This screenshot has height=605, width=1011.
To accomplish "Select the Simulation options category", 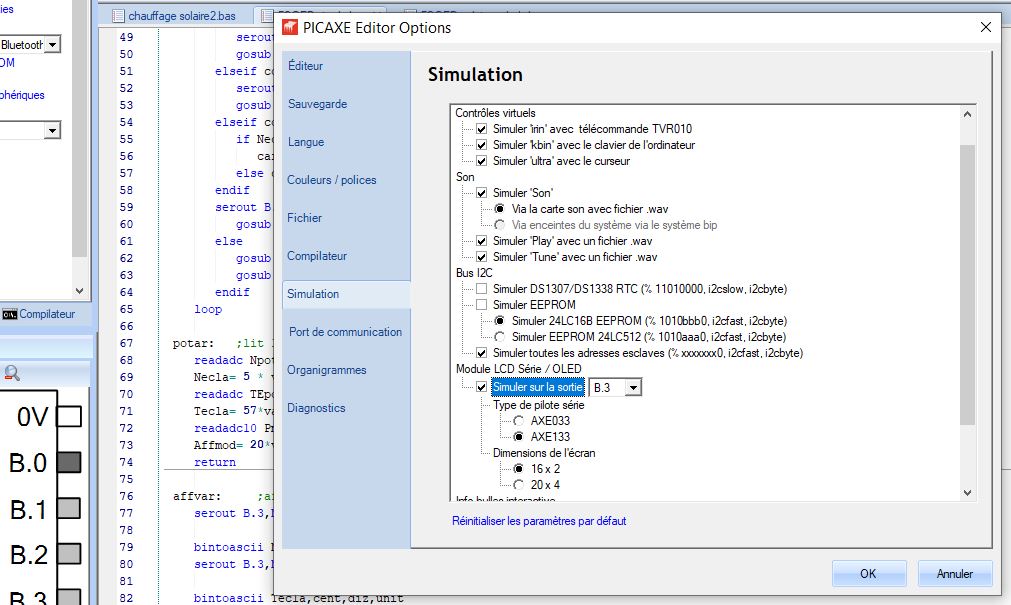I will click(346, 294).
